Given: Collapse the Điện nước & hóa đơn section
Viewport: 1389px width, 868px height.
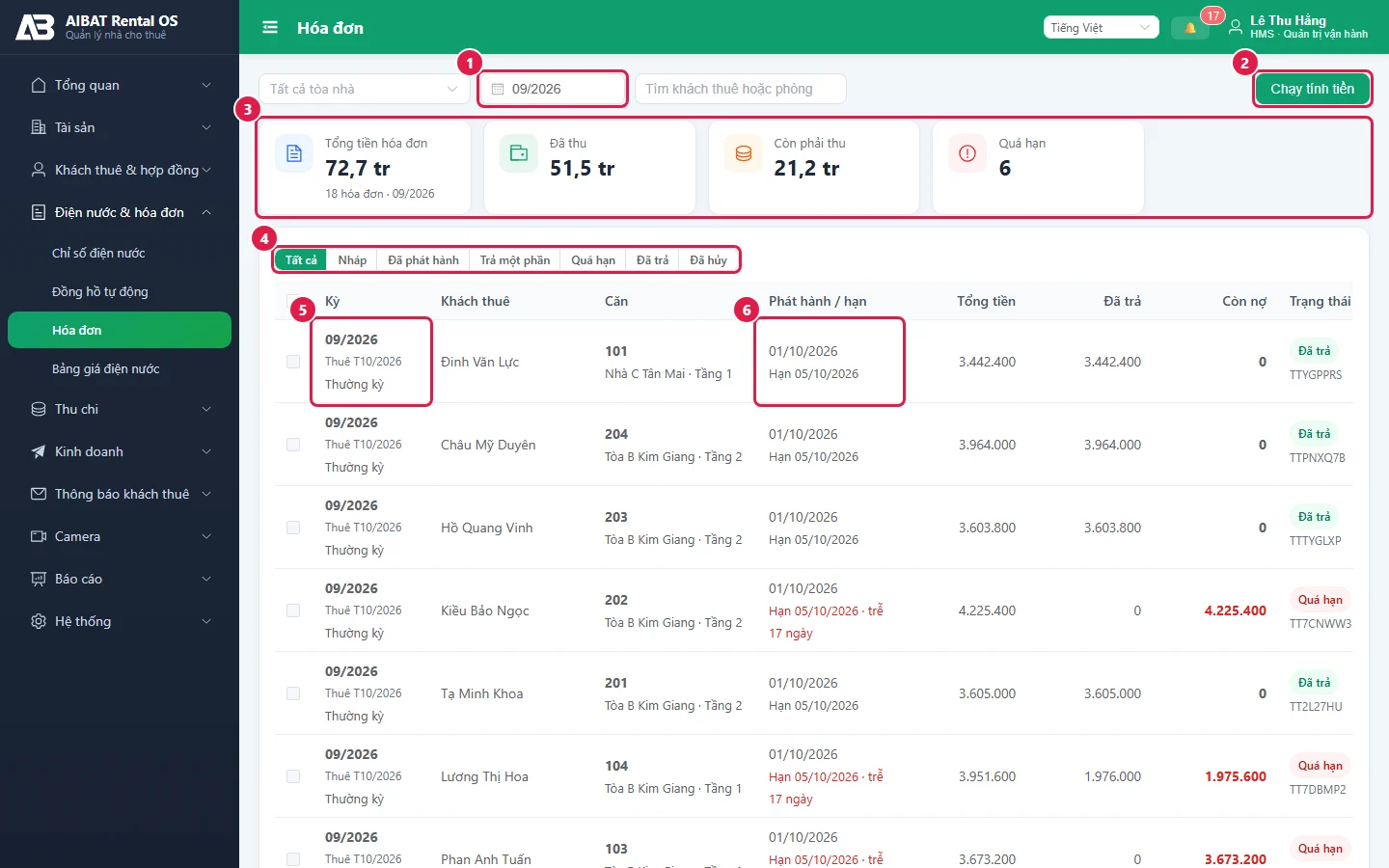Looking at the screenshot, I should coord(120,212).
